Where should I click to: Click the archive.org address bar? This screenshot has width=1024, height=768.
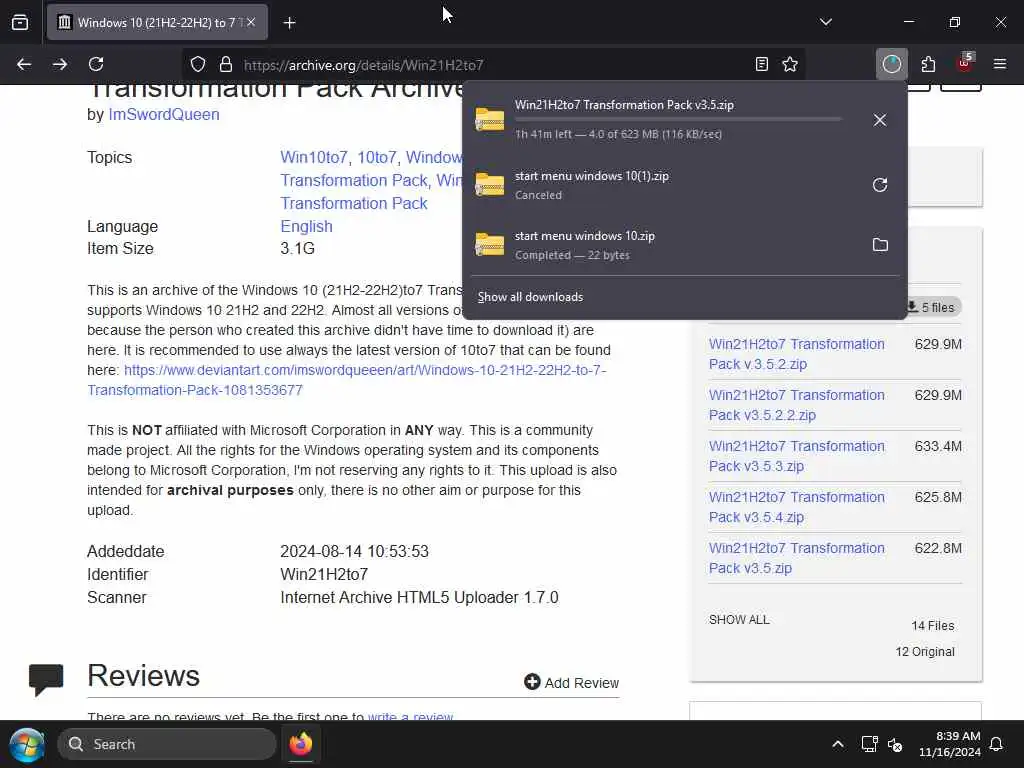[x=493, y=65]
